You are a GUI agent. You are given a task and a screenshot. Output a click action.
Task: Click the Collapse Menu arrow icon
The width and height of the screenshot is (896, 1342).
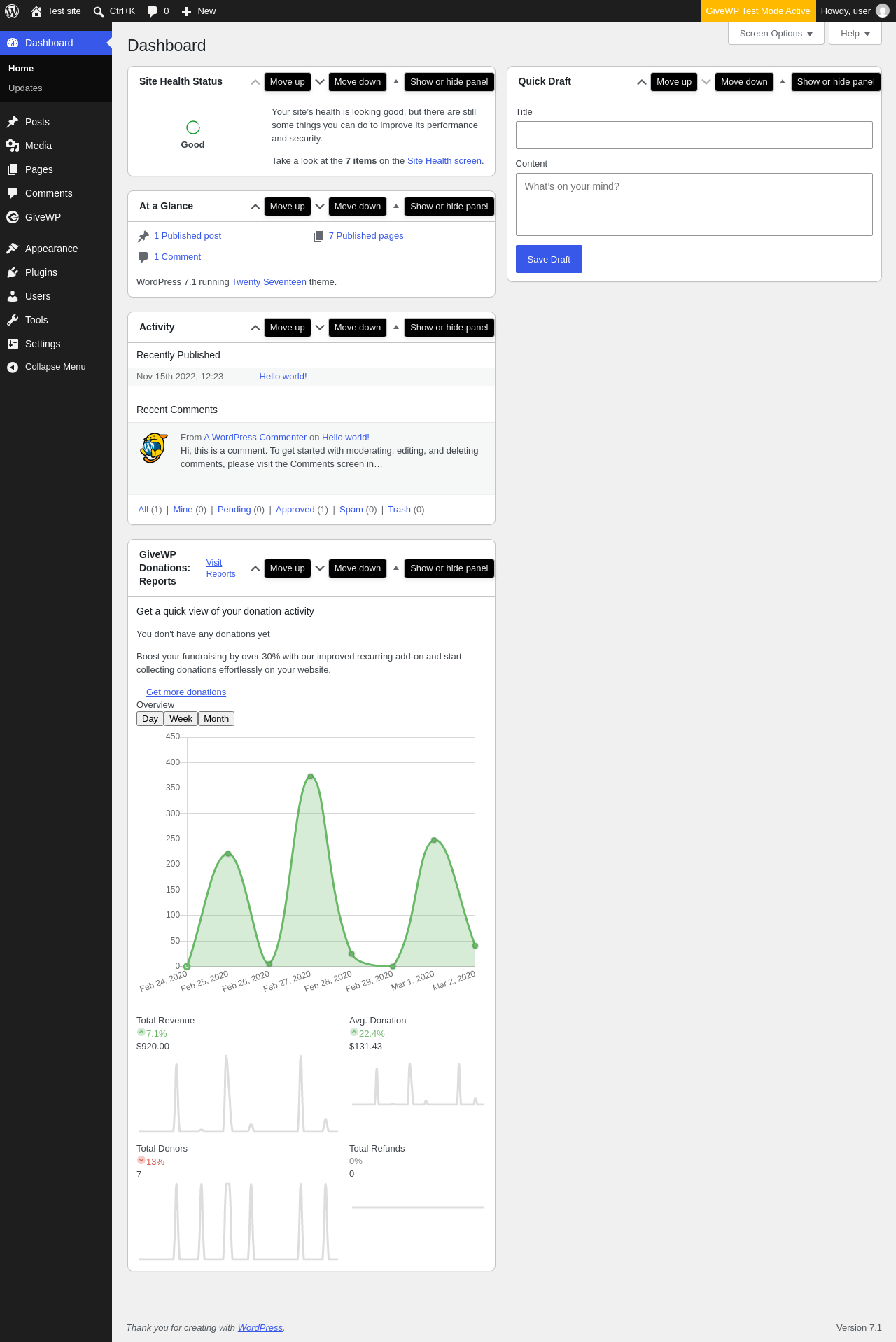point(13,367)
